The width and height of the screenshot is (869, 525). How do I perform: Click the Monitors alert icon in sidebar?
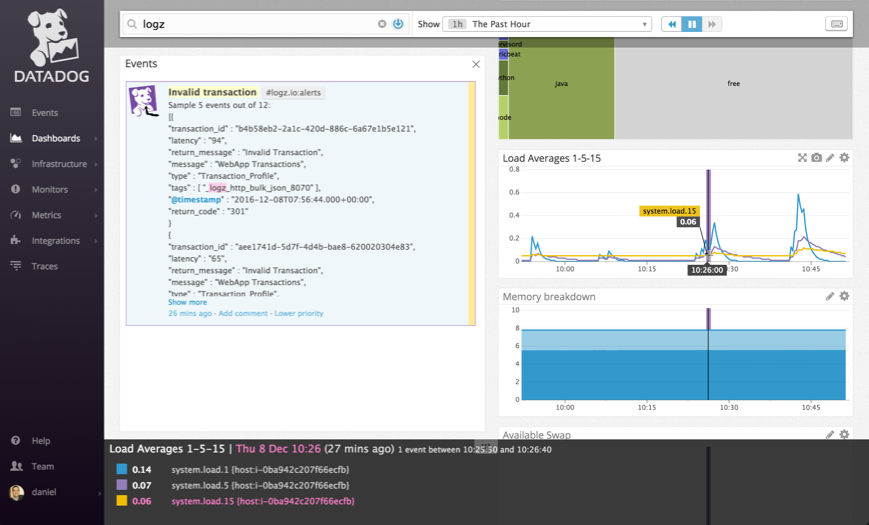click(16, 188)
